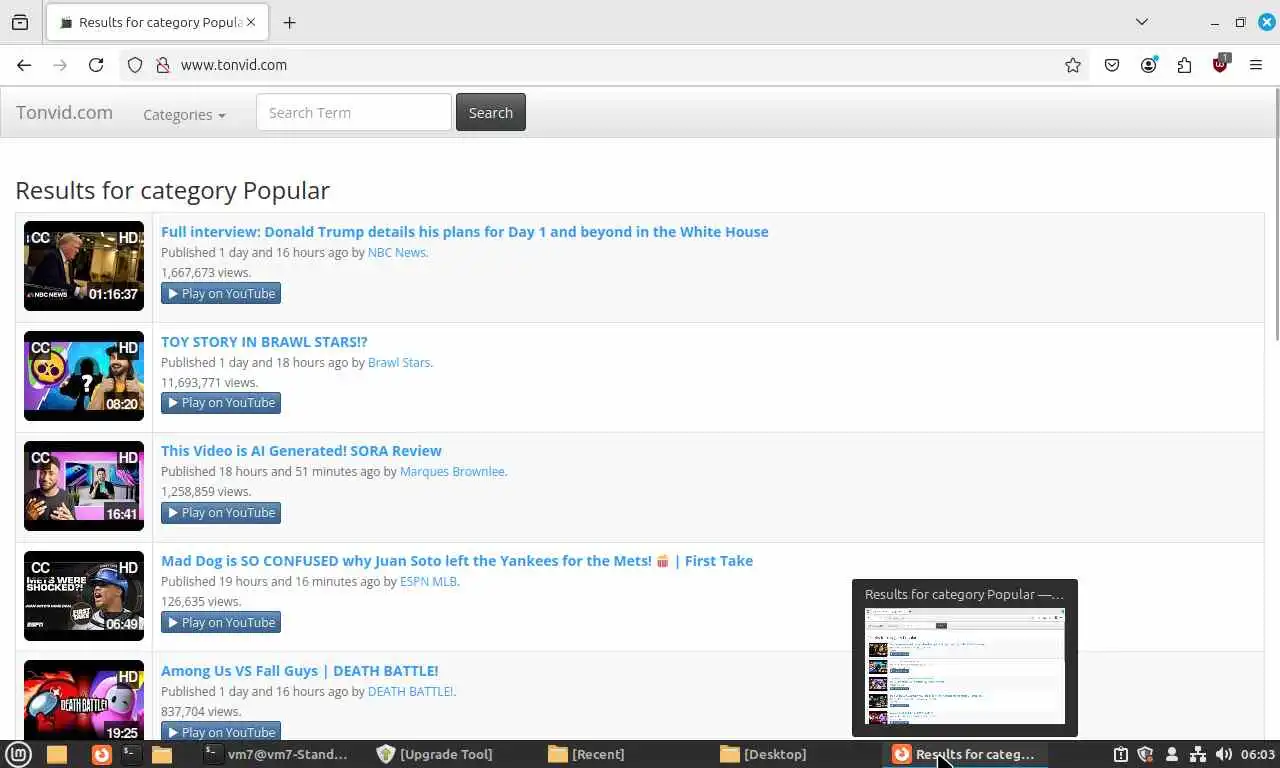Screen dimensions: 1280x768
Task: Open the extensions puzzle icon
Action: (1185, 65)
